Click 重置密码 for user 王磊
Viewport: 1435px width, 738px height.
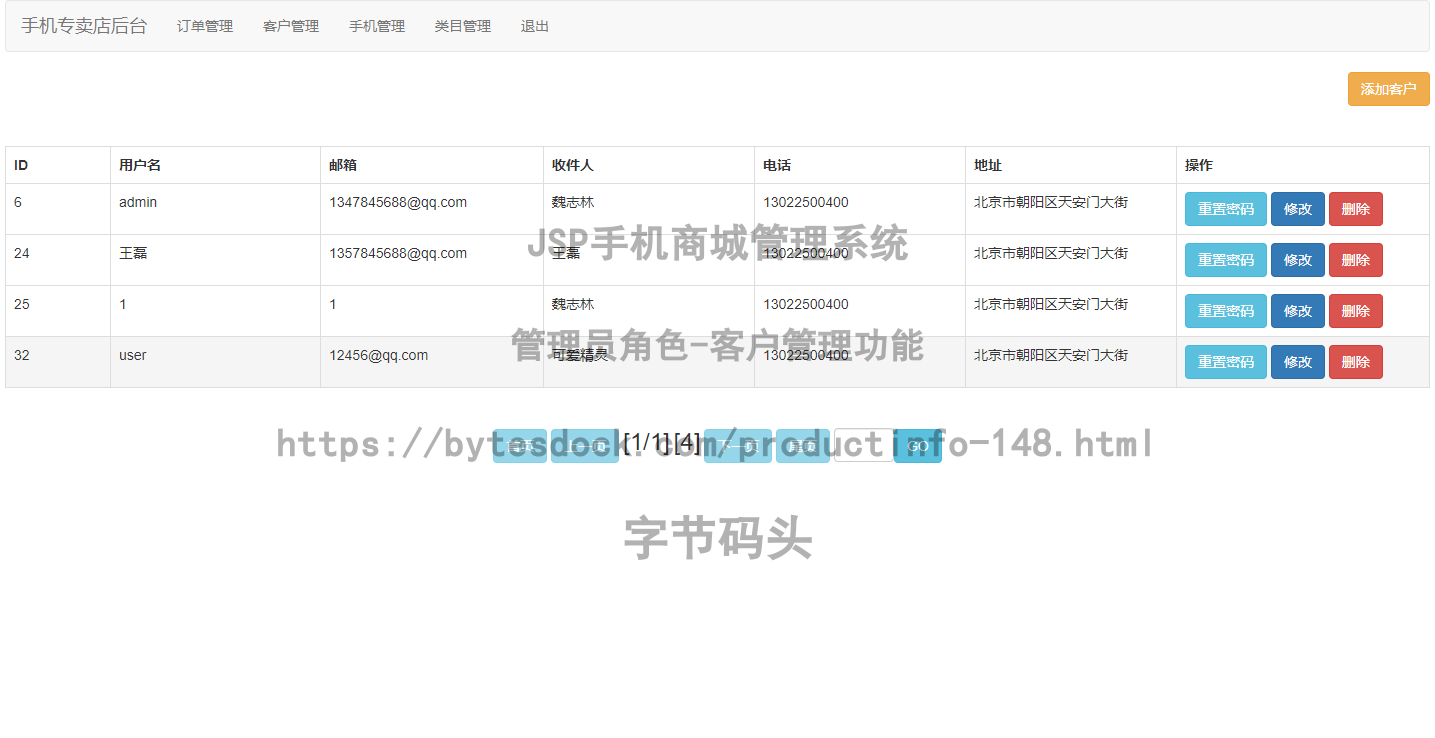click(1225, 260)
